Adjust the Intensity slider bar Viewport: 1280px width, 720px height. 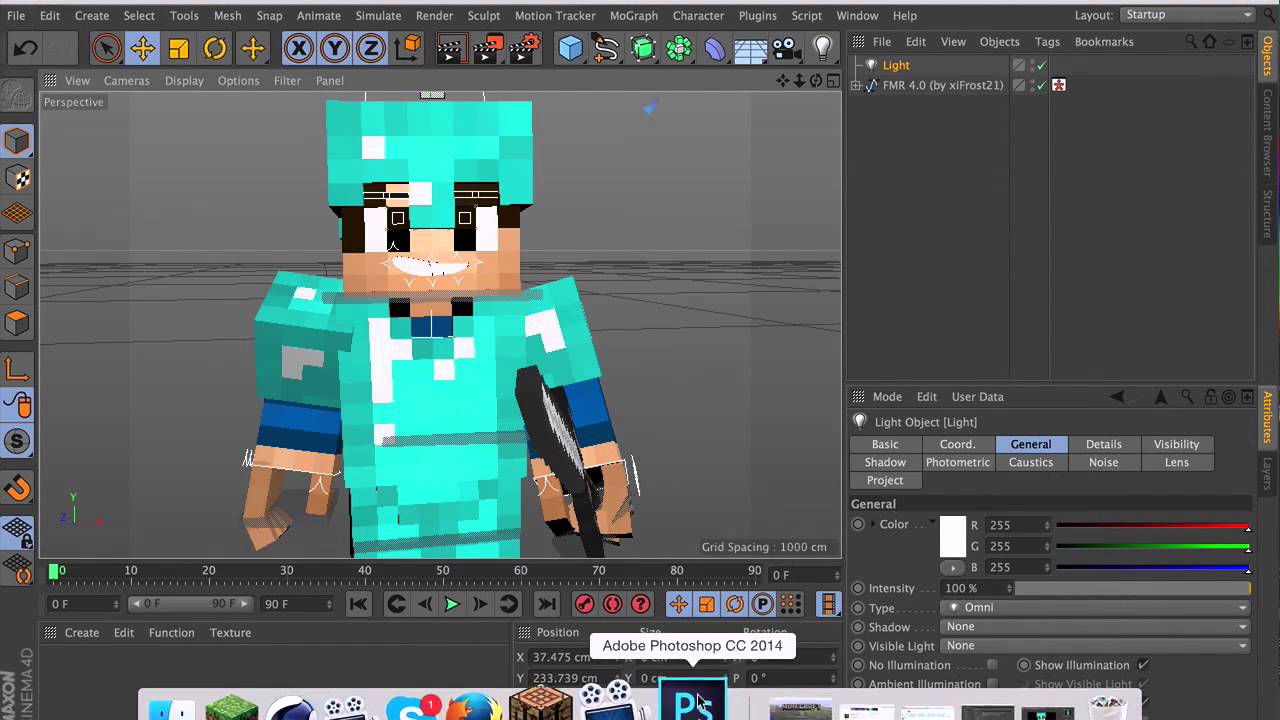1133,589
